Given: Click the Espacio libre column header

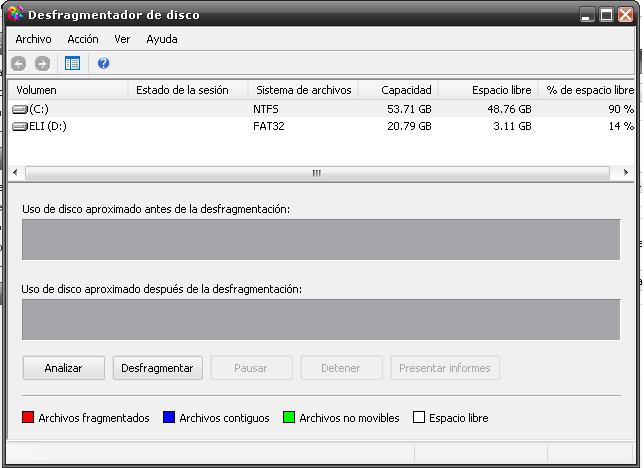Looking at the screenshot, I should coord(488,90).
